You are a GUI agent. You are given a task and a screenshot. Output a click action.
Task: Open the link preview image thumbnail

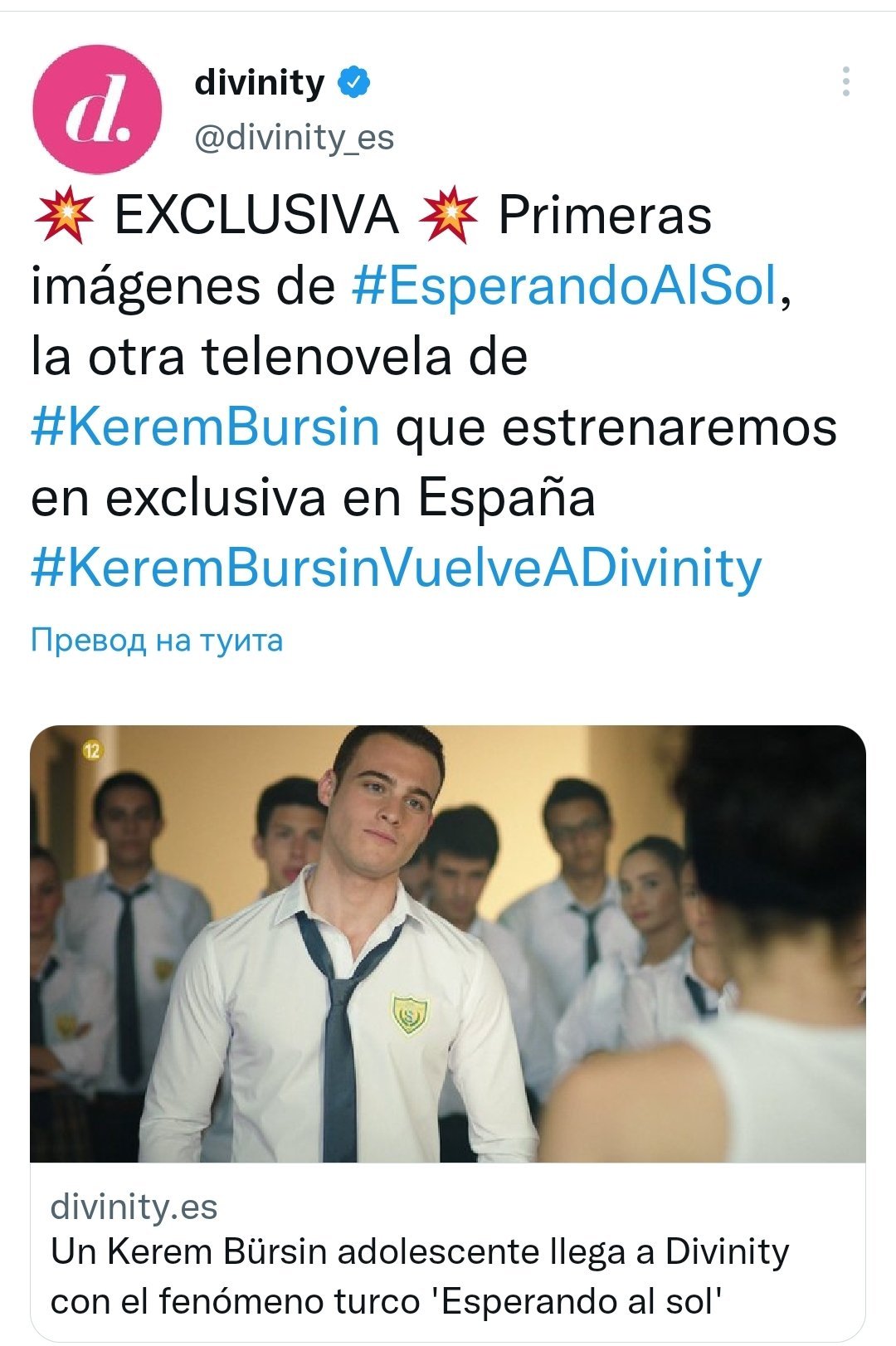click(448, 944)
